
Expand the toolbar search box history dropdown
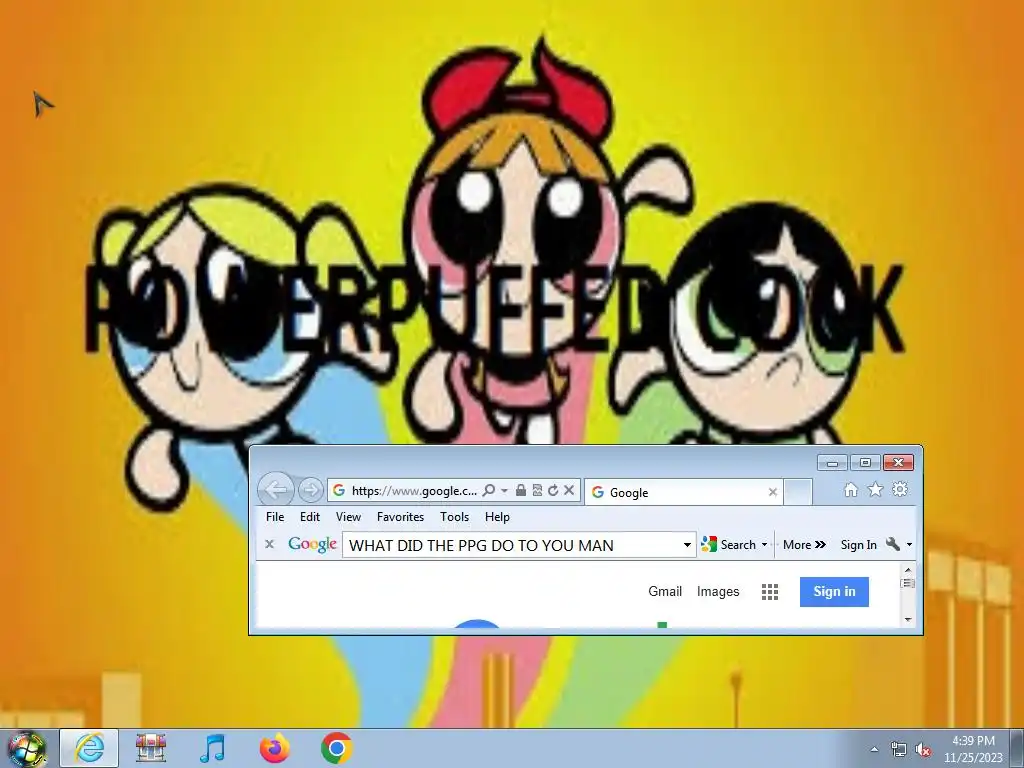click(x=687, y=545)
